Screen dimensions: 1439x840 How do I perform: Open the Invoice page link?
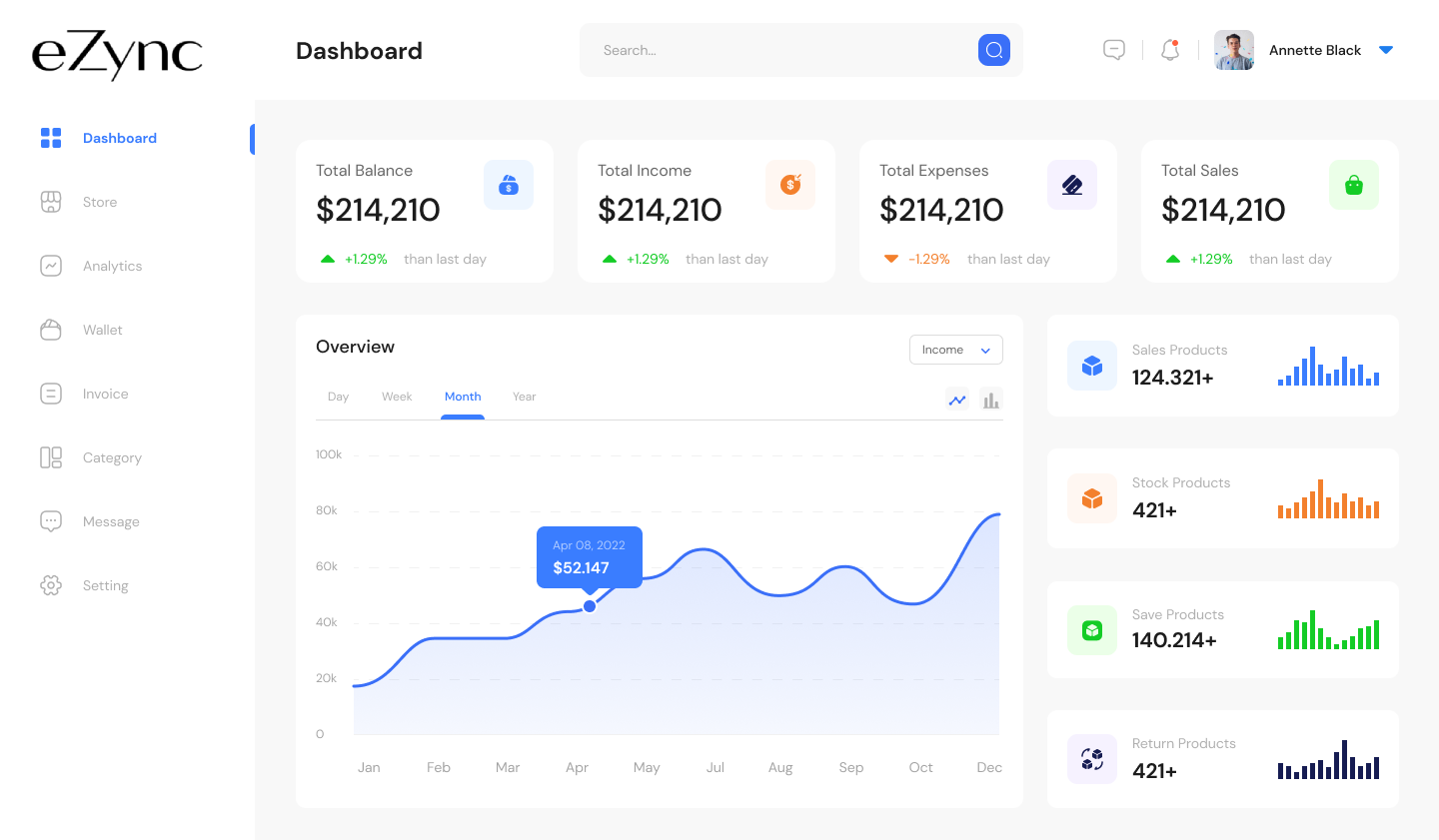click(105, 394)
